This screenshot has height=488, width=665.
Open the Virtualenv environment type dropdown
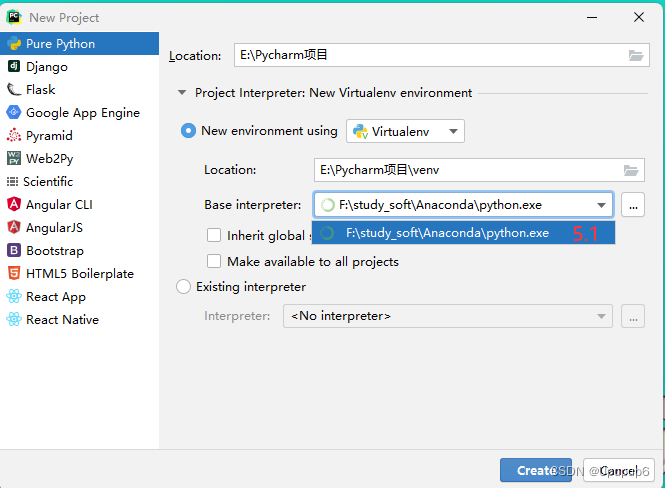point(405,131)
